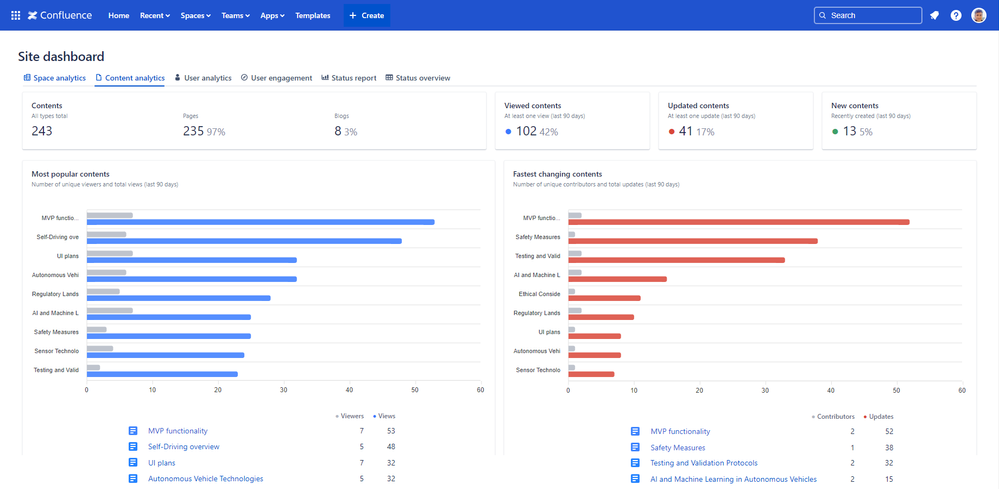The image size is (999, 489).
Task: Switch to the User analytics tab
Action: 202,78
